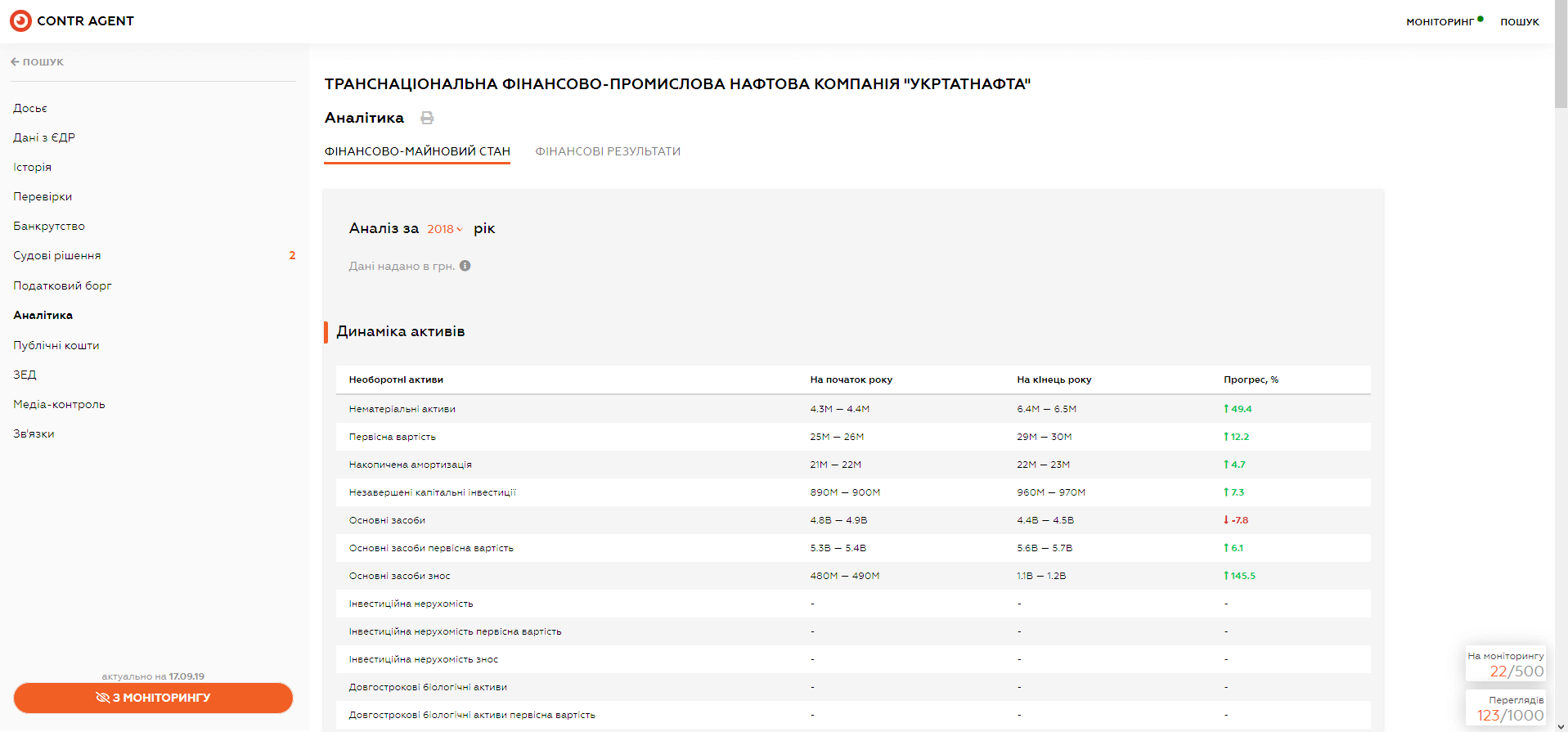Open ПОШУК in the top navigation

coord(1520,22)
